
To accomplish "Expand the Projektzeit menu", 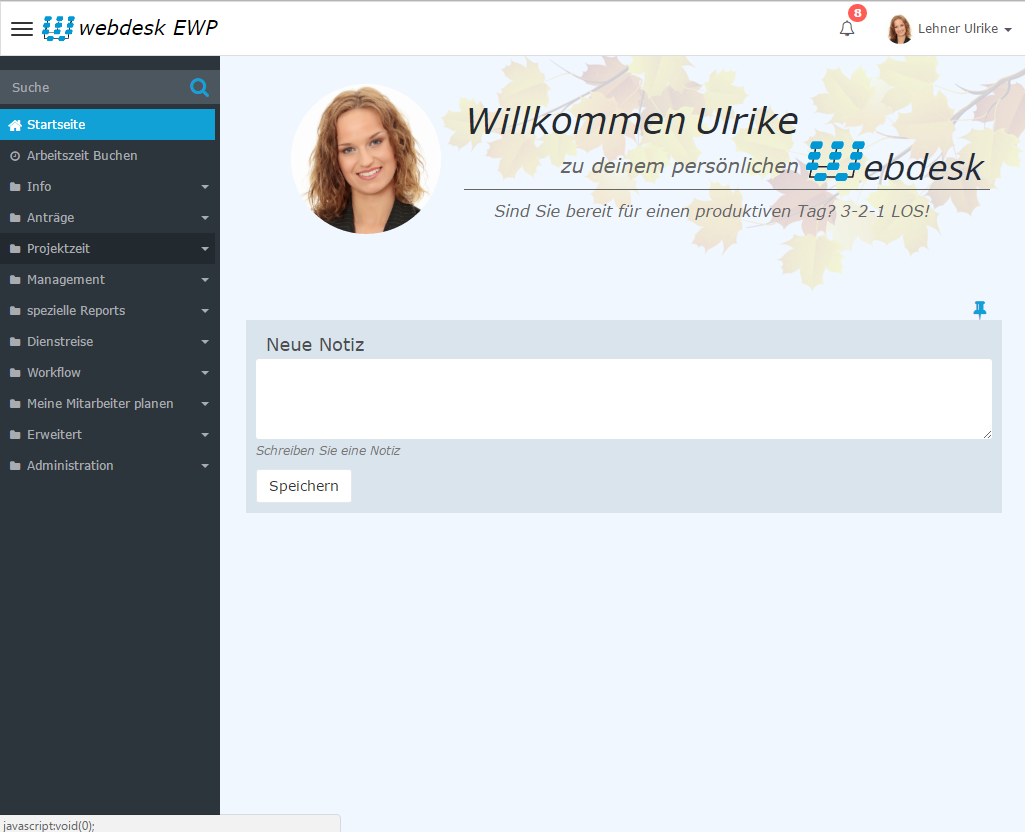I will point(58,249).
